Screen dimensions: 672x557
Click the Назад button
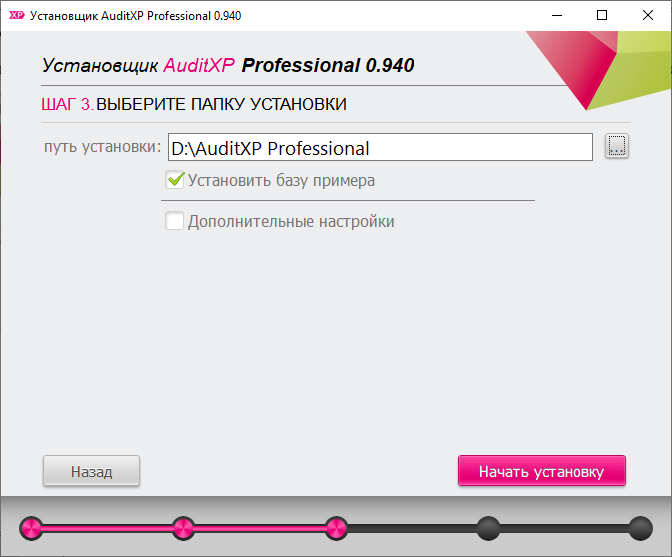pyautogui.click(x=91, y=471)
